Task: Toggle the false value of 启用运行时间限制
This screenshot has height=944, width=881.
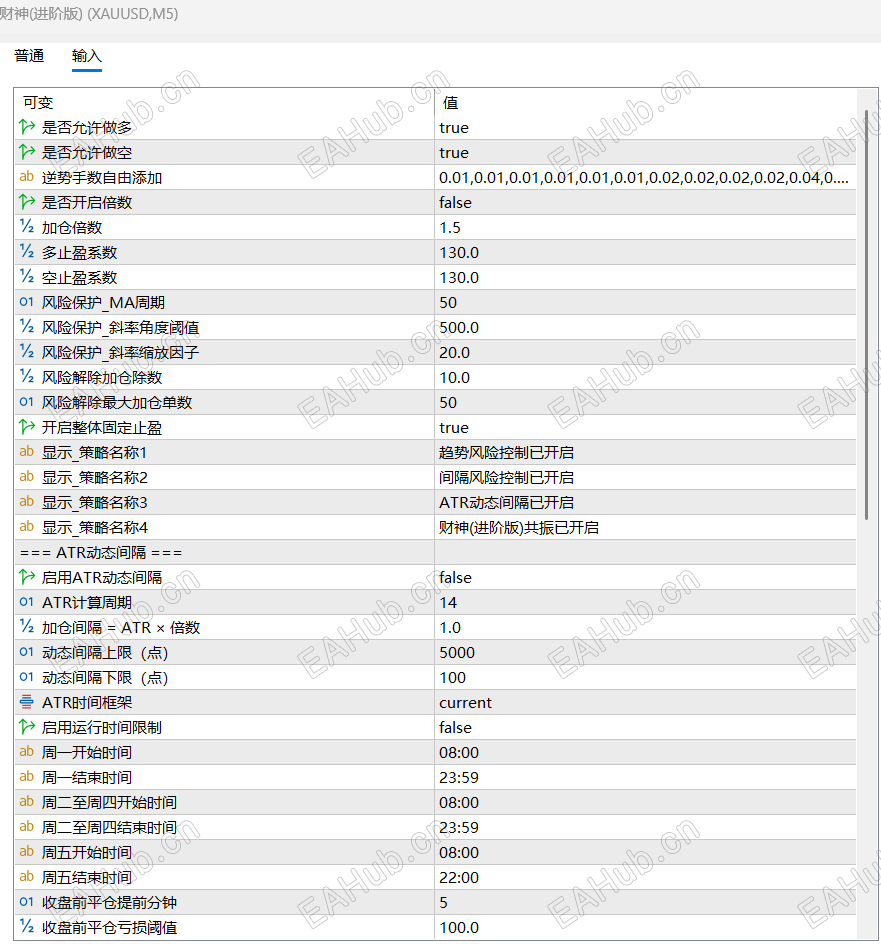Action: tap(455, 728)
